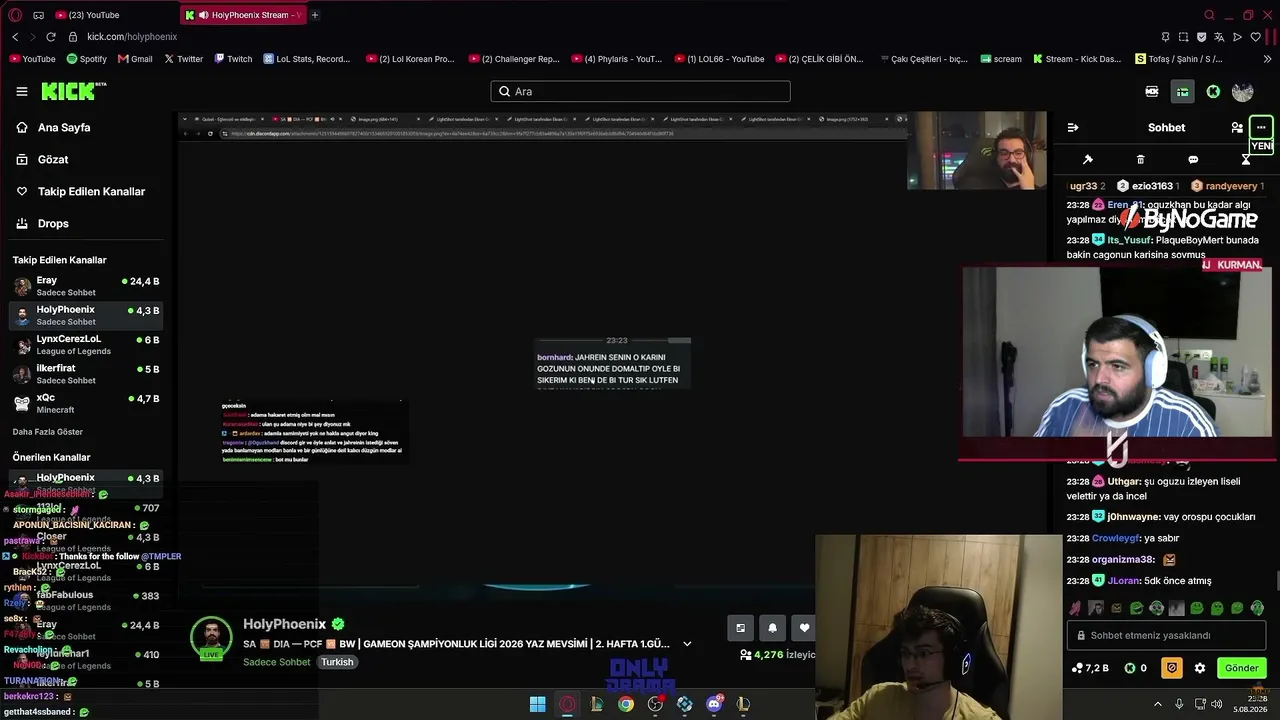
Task: Open Google Chrome from the taskbar
Action: pyautogui.click(x=626, y=704)
